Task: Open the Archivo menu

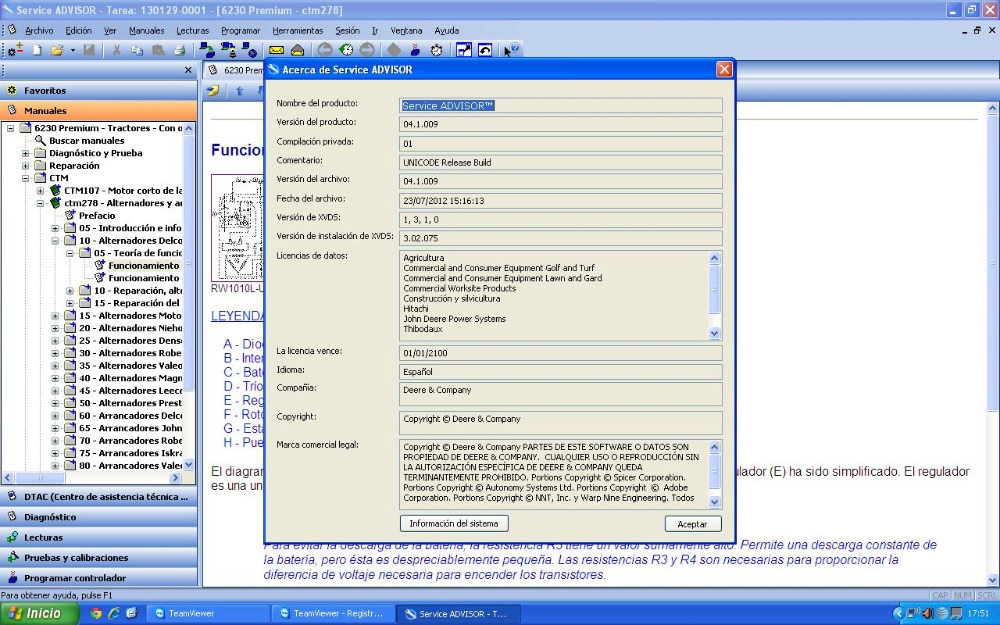Action: tap(39, 31)
